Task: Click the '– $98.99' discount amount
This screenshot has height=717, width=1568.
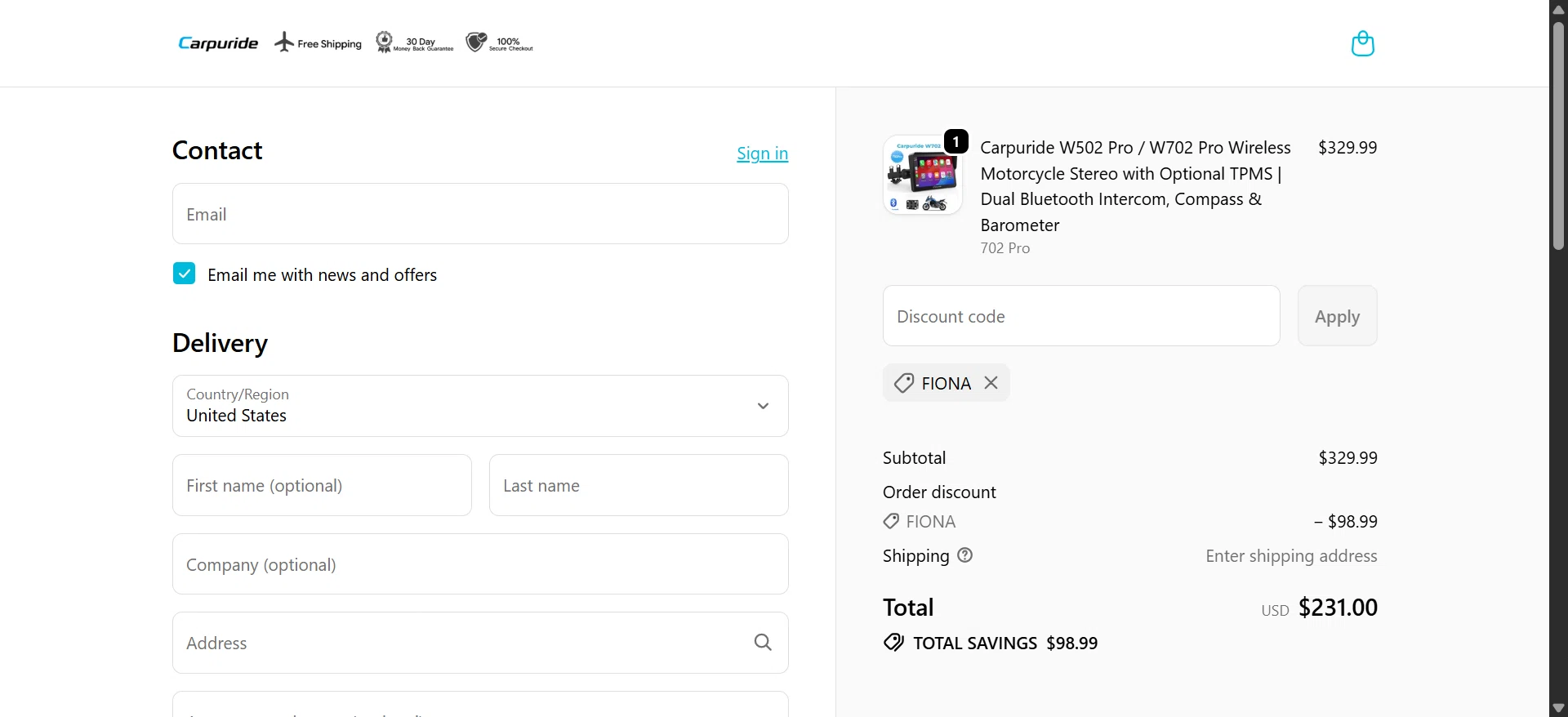Action: pos(1346,522)
